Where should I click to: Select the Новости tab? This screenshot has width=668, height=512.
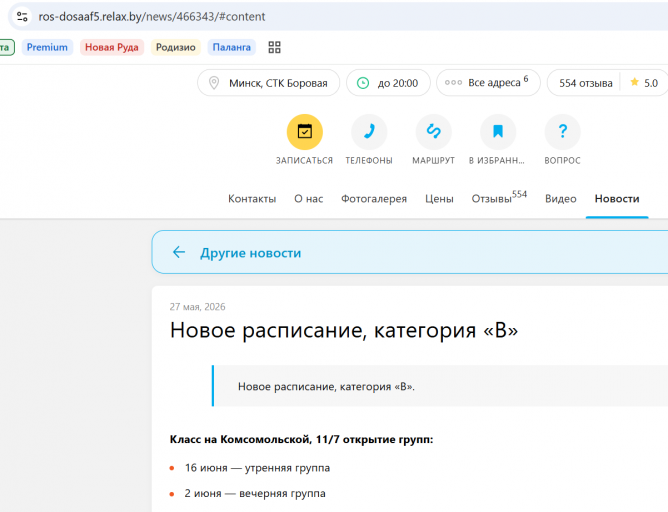617,199
